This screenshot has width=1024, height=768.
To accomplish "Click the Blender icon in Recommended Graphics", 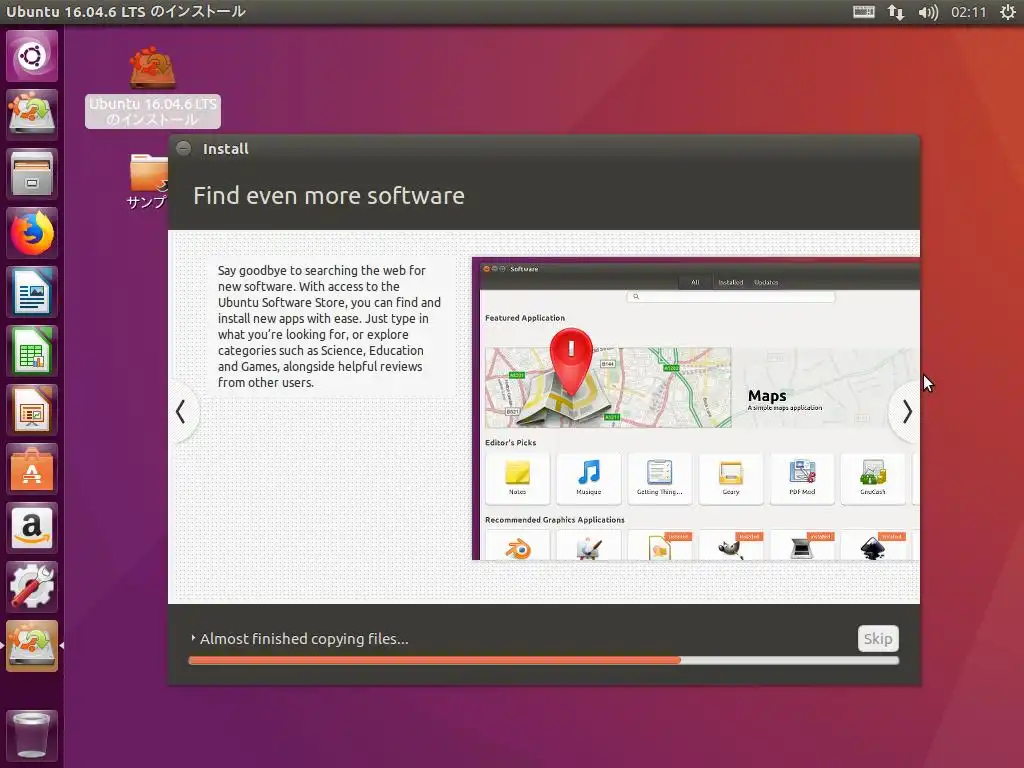I will coord(518,547).
